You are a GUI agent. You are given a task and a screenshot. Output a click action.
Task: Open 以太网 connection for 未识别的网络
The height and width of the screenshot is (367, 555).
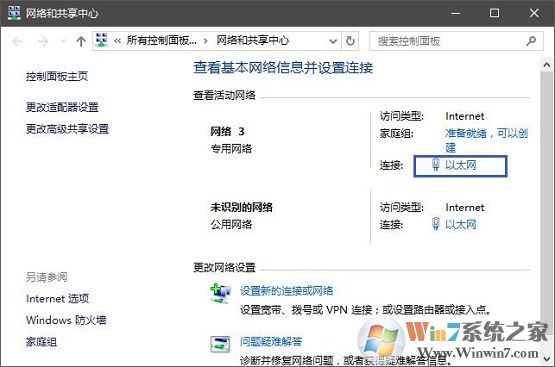click(460, 224)
